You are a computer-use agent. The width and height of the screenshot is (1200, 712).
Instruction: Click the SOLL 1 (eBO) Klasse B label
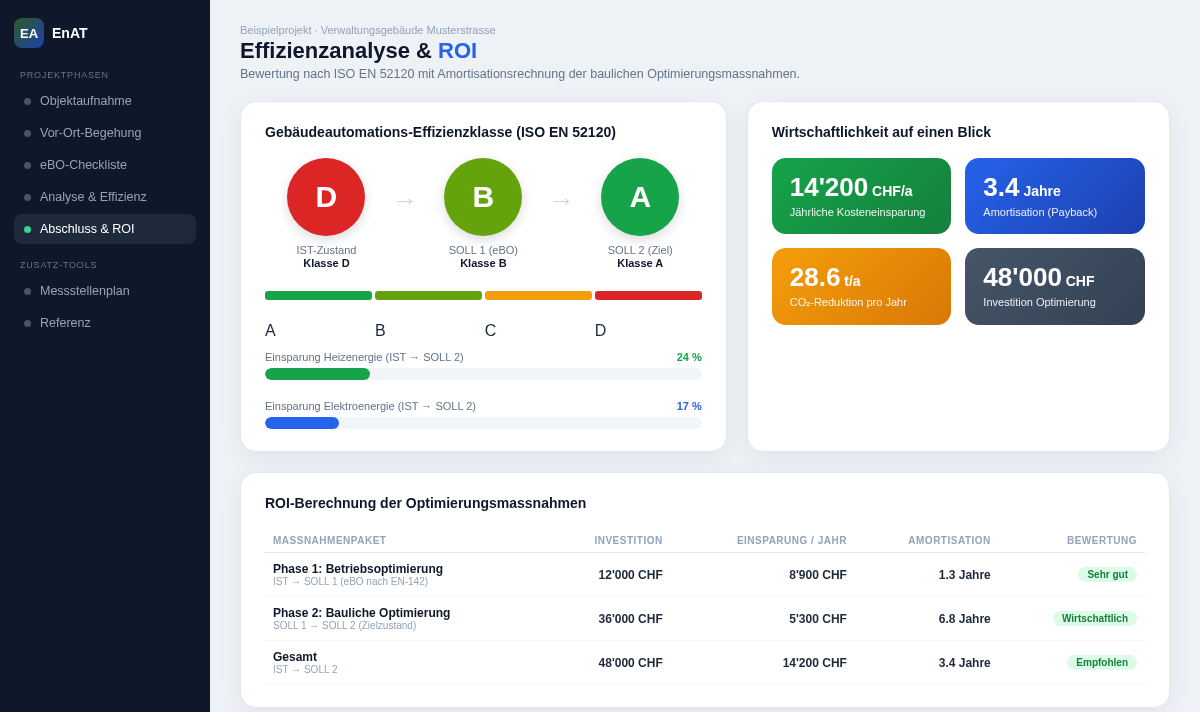(x=483, y=257)
